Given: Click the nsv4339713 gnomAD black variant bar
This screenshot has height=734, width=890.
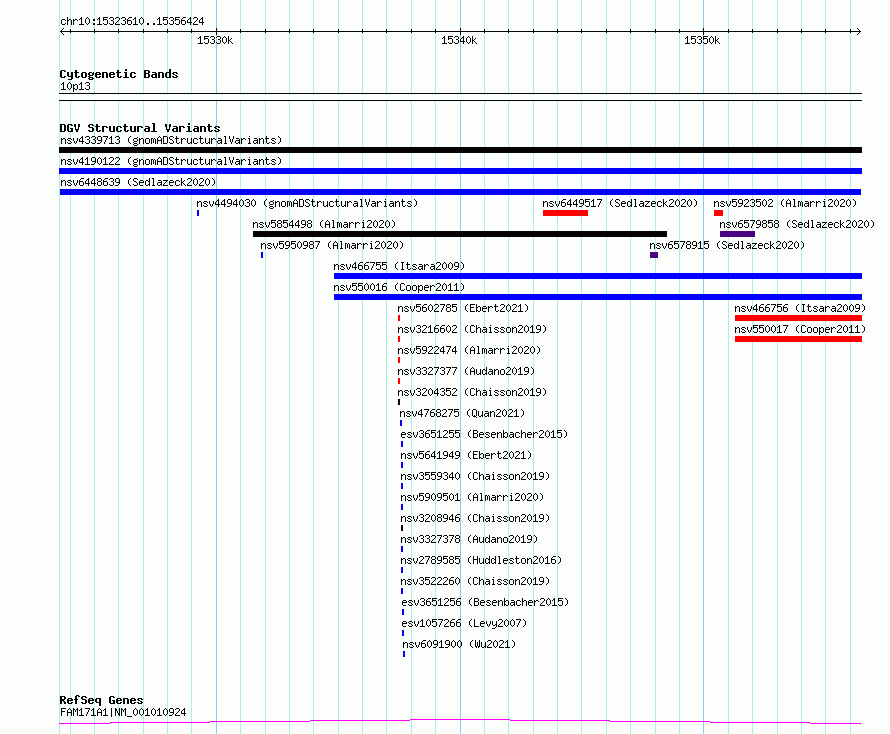Looking at the screenshot, I should tap(460, 150).
